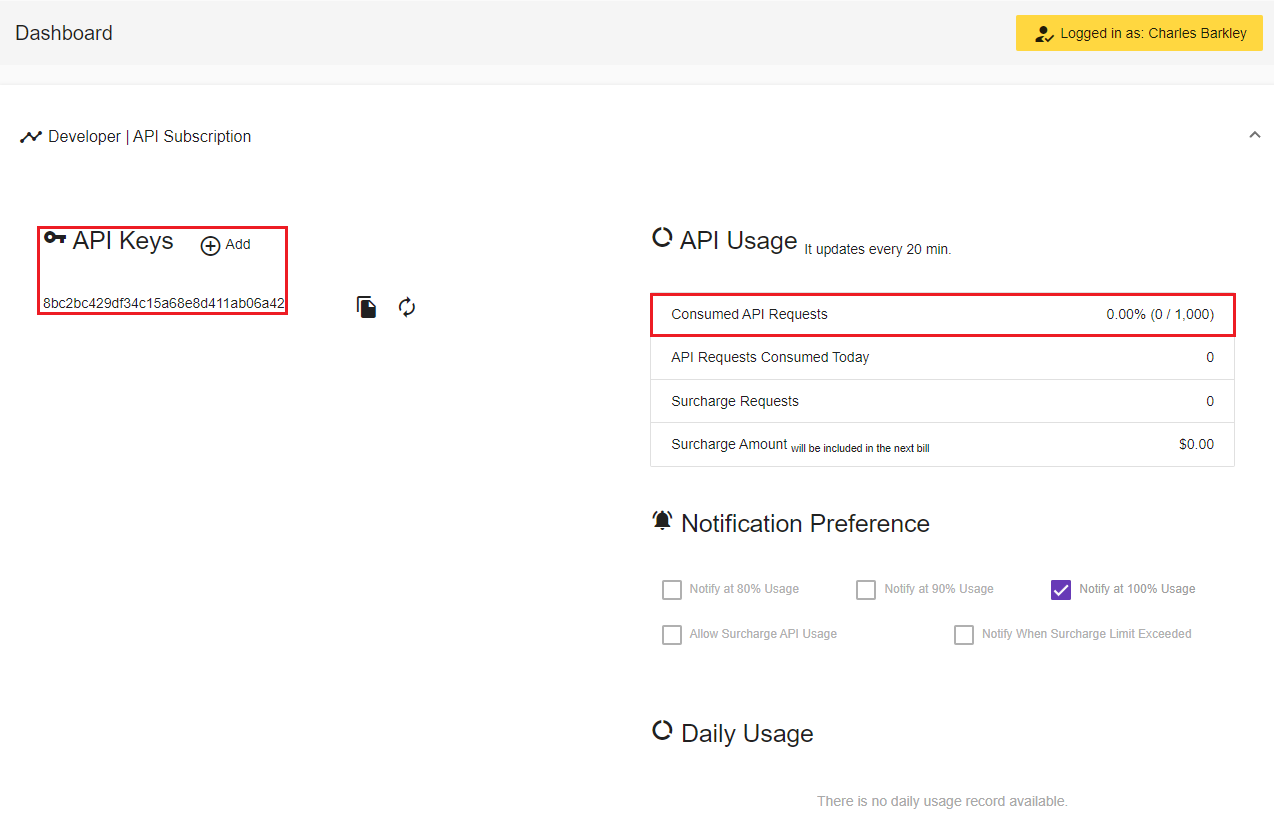Open the Dashboard header menu item

click(x=63, y=33)
